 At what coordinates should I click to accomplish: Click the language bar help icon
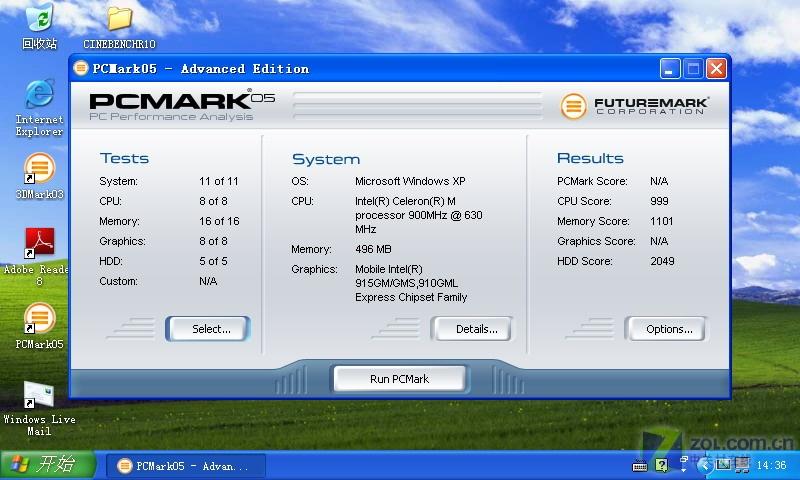(662, 465)
